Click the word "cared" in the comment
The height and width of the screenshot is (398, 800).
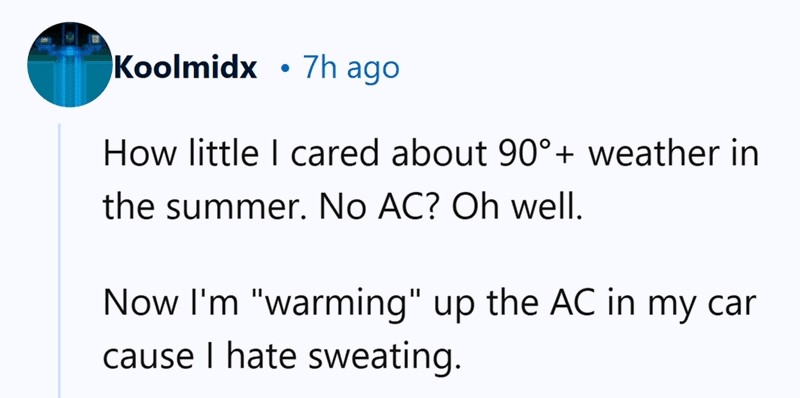click(327, 155)
